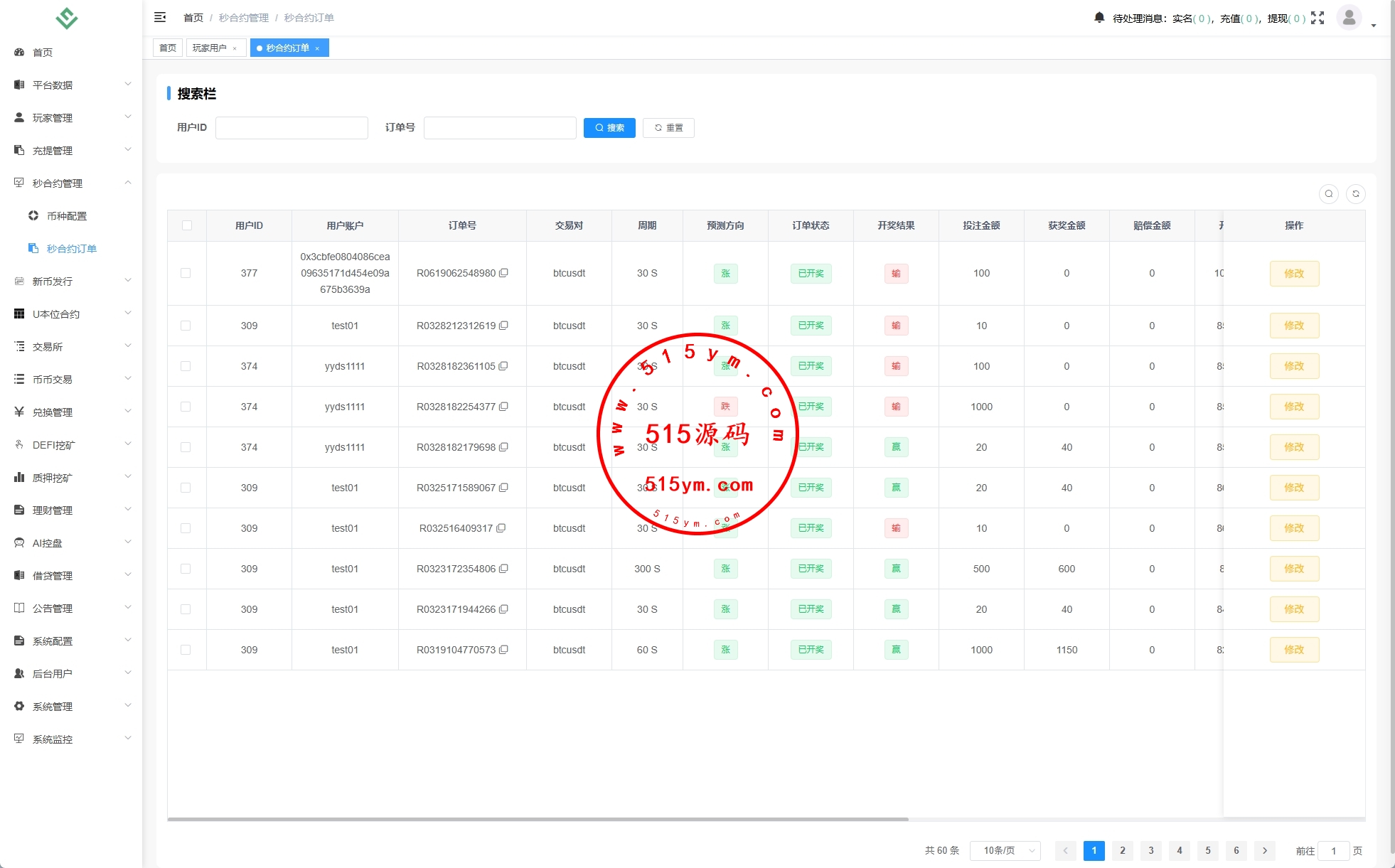The height and width of the screenshot is (868, 1395).
Task: Open the 10条/页 page size dropdown
Action: tap(1005, 850)
